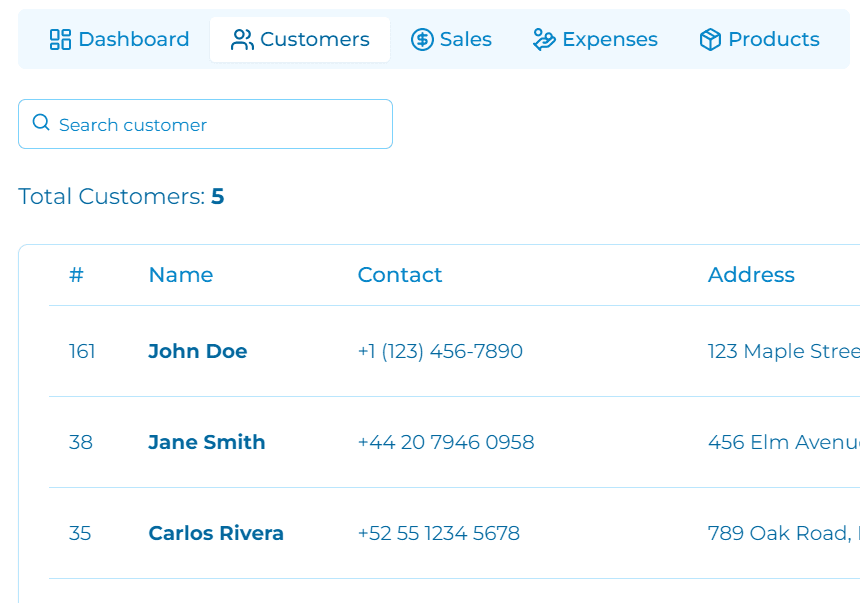Click the Customers people icon
The width and height of the screenshot is (860, 603).
[x=242, y=40]
